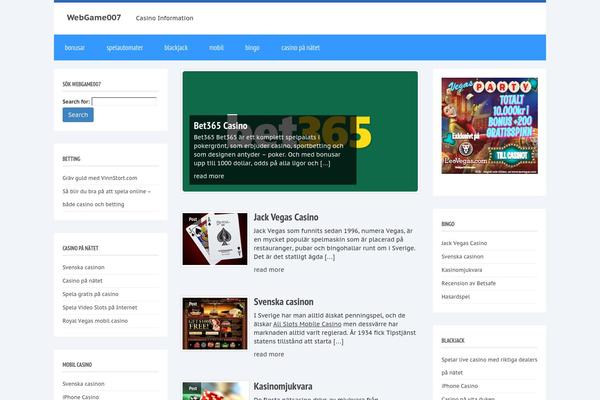Open Spelar live casino med riktiga dealers link

click(489, 366)
